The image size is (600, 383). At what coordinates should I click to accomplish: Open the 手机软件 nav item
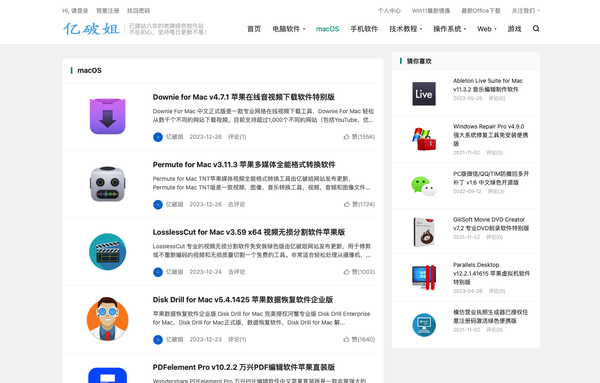click(364, 29)
